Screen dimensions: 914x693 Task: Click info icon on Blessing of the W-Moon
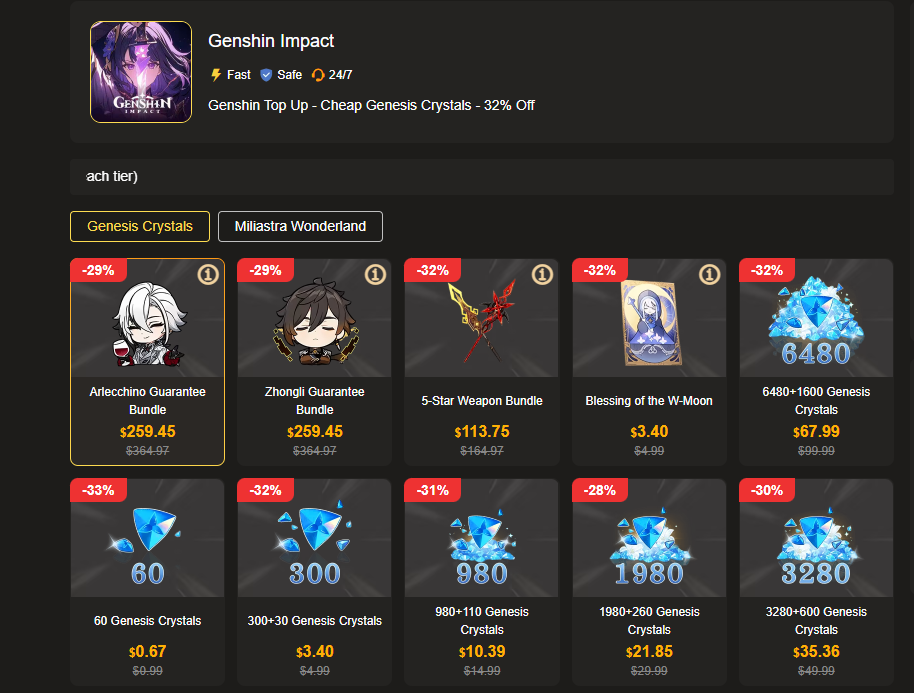709,275
